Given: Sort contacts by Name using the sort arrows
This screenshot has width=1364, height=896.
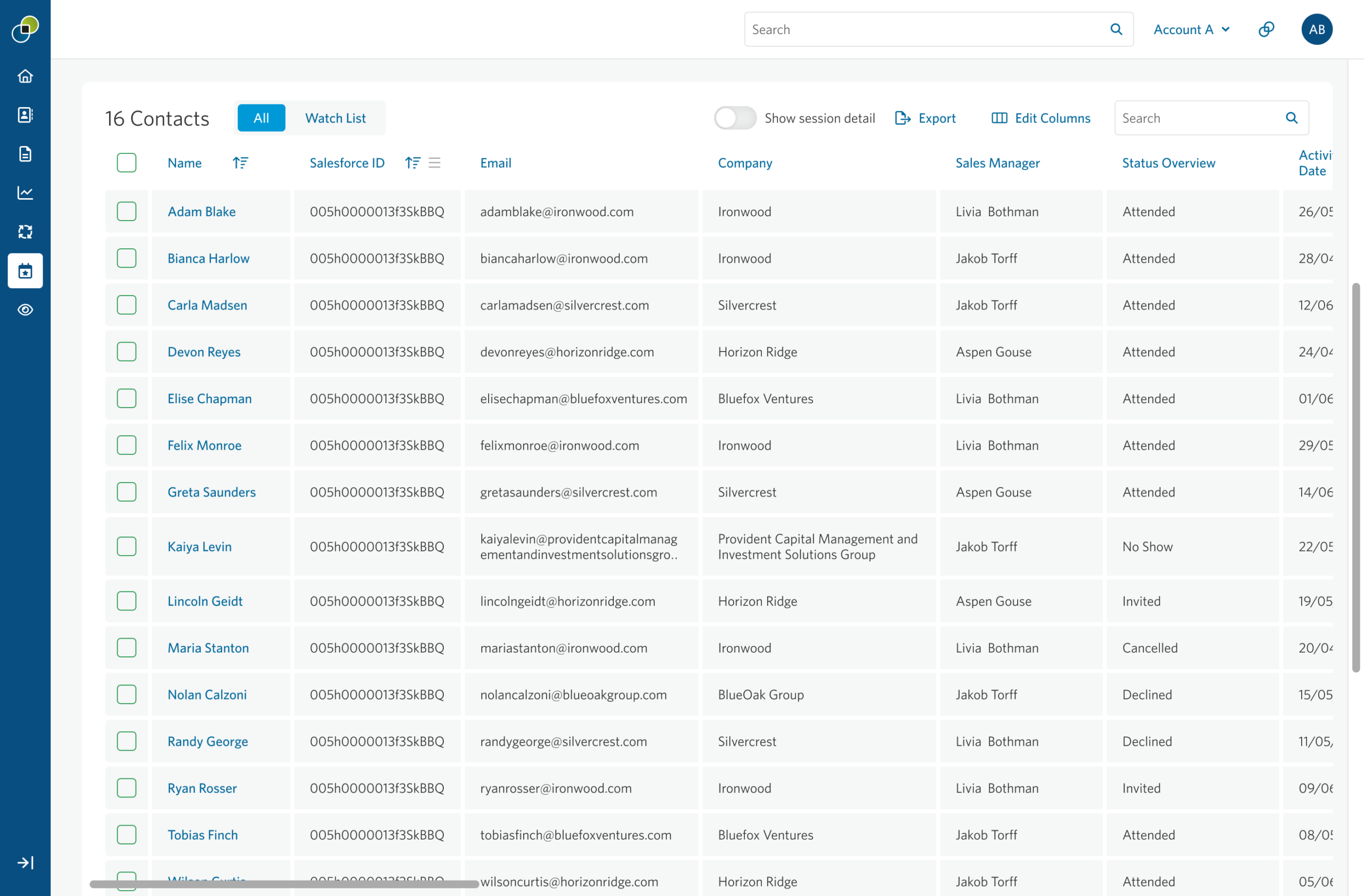Looking at the screenshot, I should pyautogui.click(x=241, y=162).
